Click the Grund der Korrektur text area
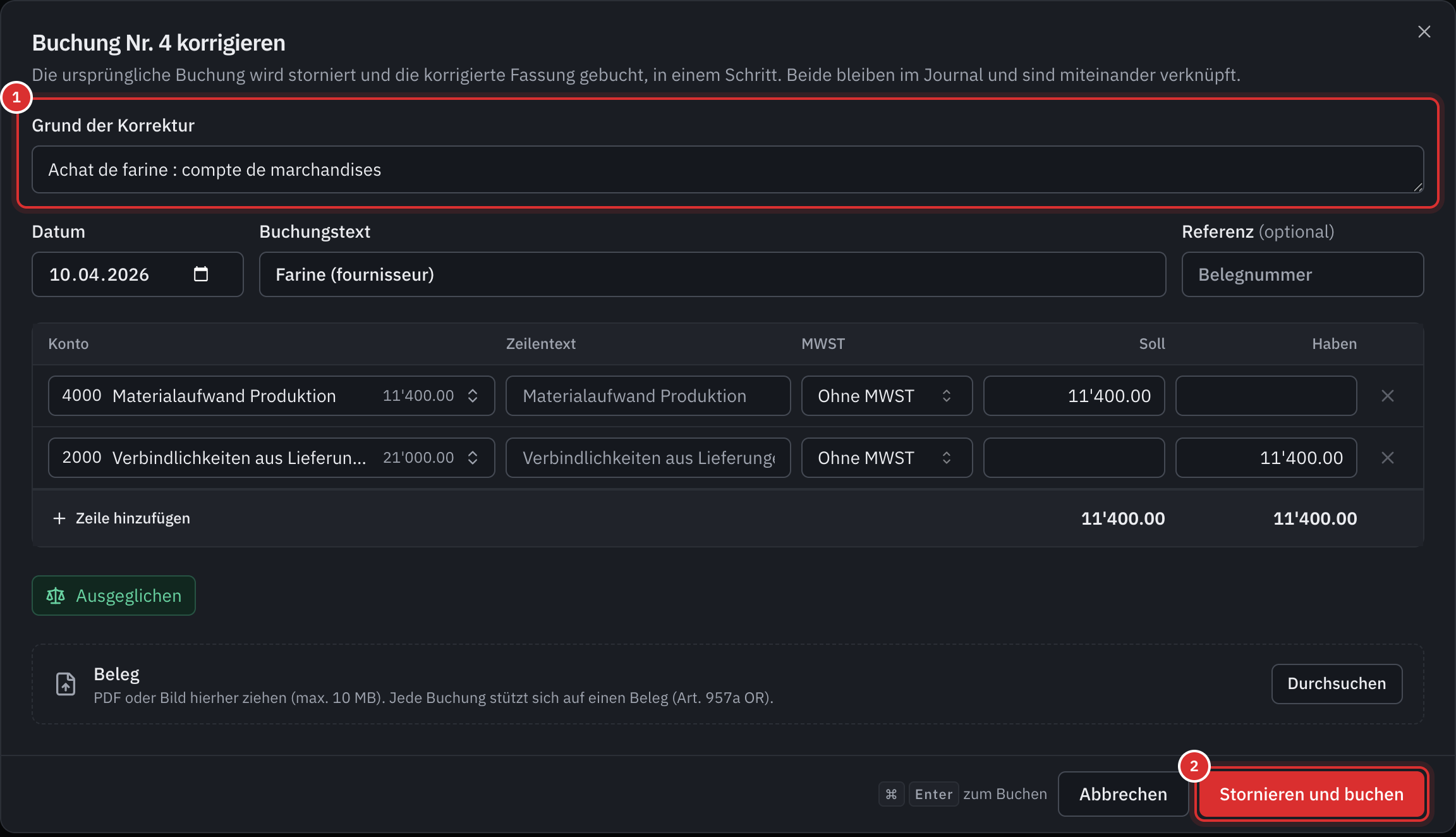The image size is (1456, 837). click(x=727, y=169)
